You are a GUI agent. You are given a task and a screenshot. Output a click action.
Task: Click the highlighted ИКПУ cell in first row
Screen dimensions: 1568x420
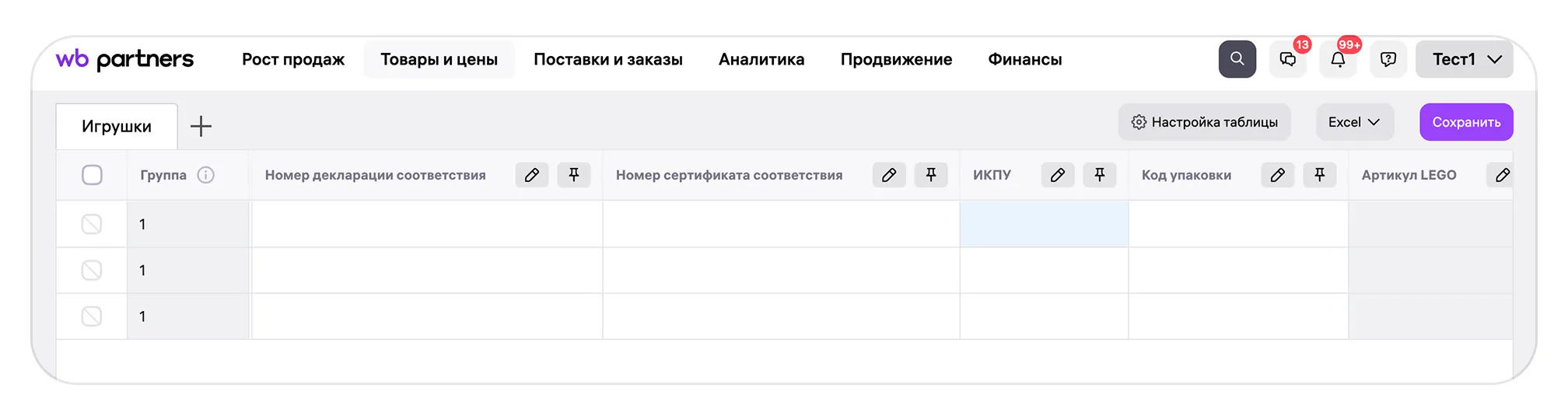(1044, 224)
